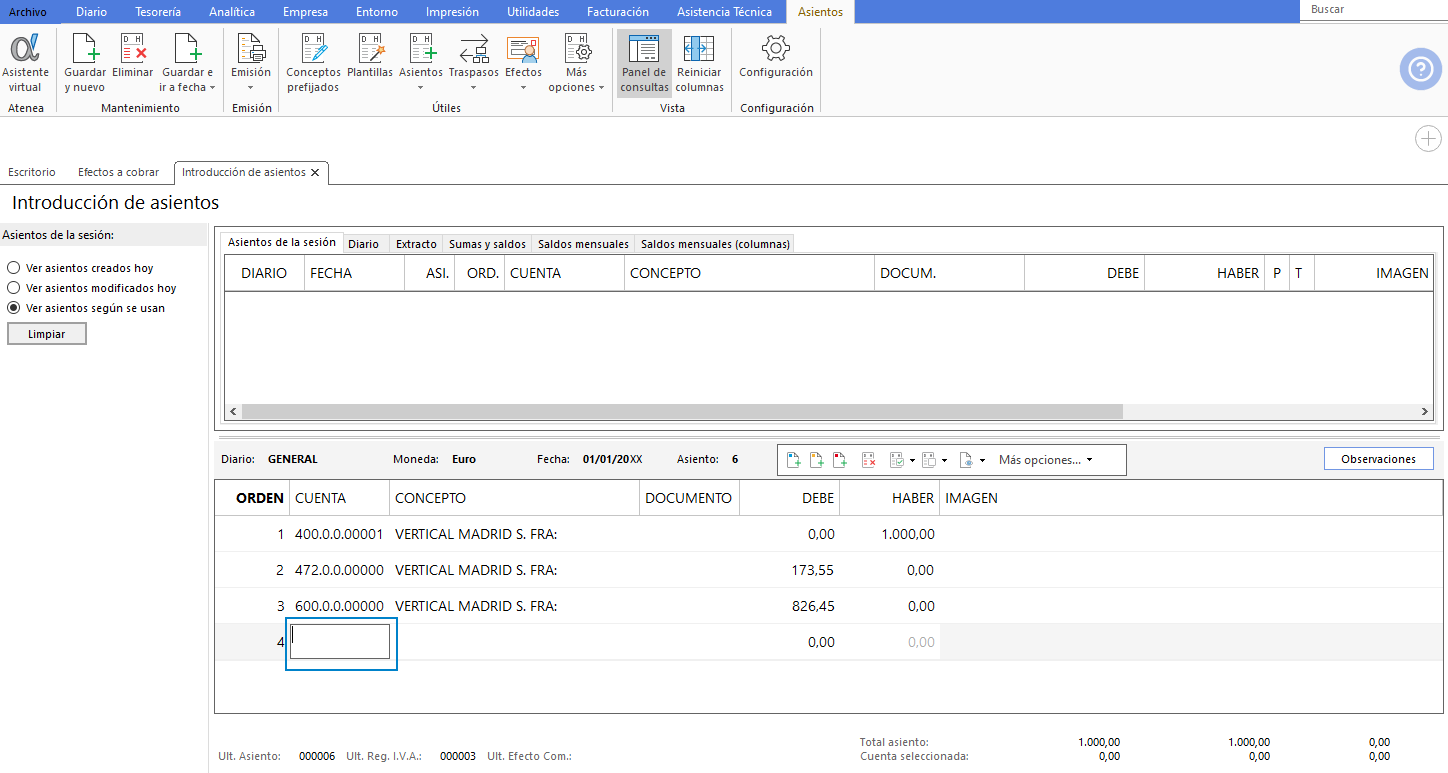Expand the Emisión dropdown arrow
The width and height of the screenshot is (1448, 773).
tap(251, 88)
